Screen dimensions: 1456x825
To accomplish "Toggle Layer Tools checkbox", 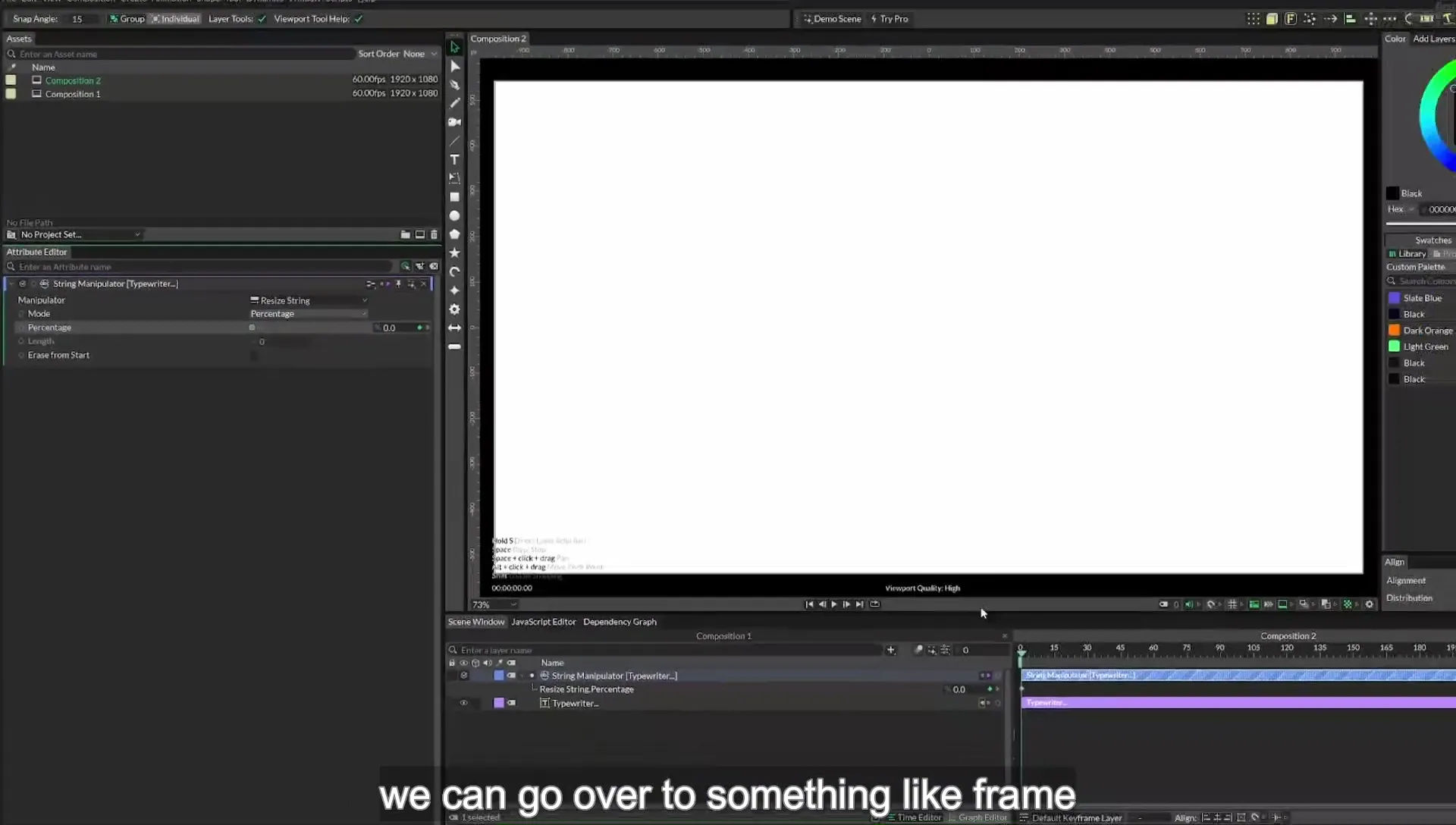I will click(x=262, y=19).
